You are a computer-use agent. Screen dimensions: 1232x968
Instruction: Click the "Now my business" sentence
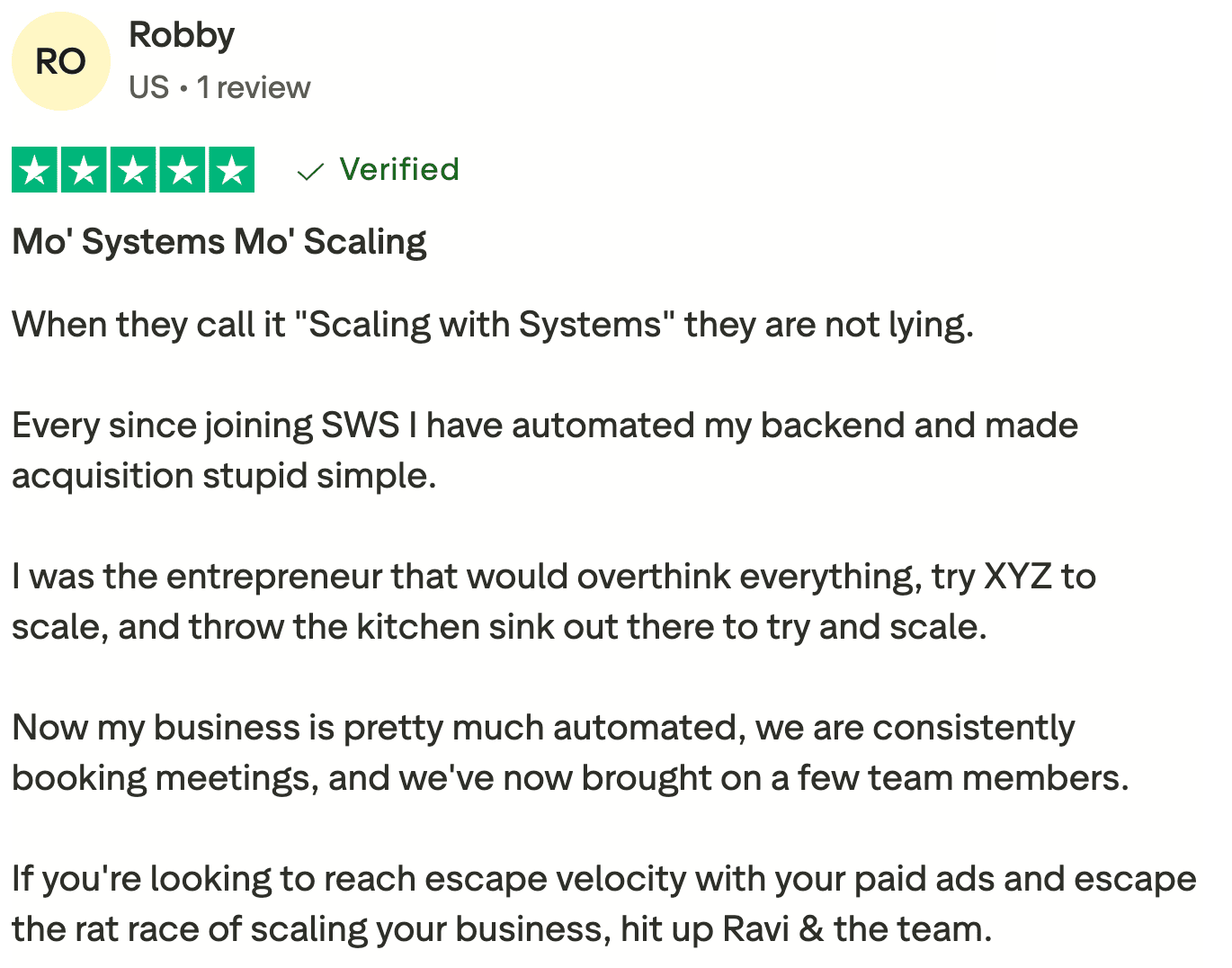543,728
